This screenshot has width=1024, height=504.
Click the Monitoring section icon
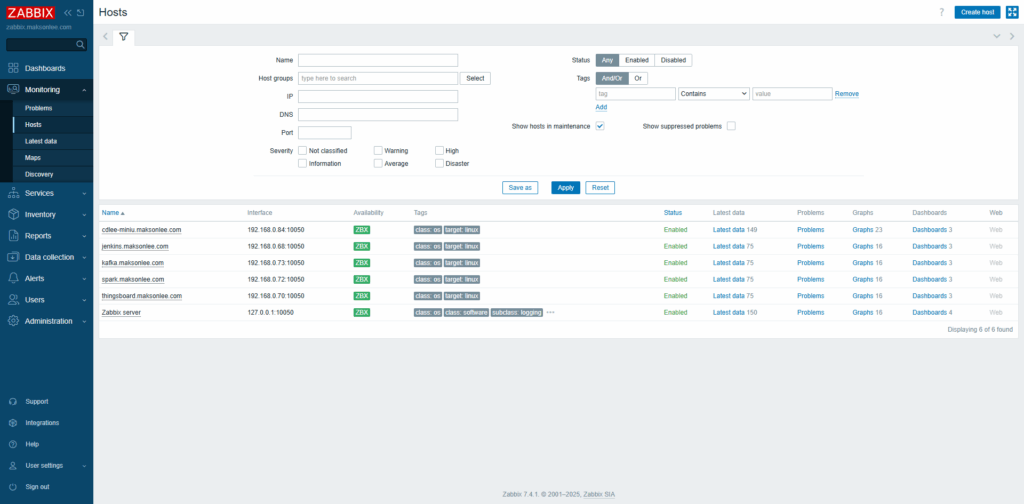coord(13,89)
